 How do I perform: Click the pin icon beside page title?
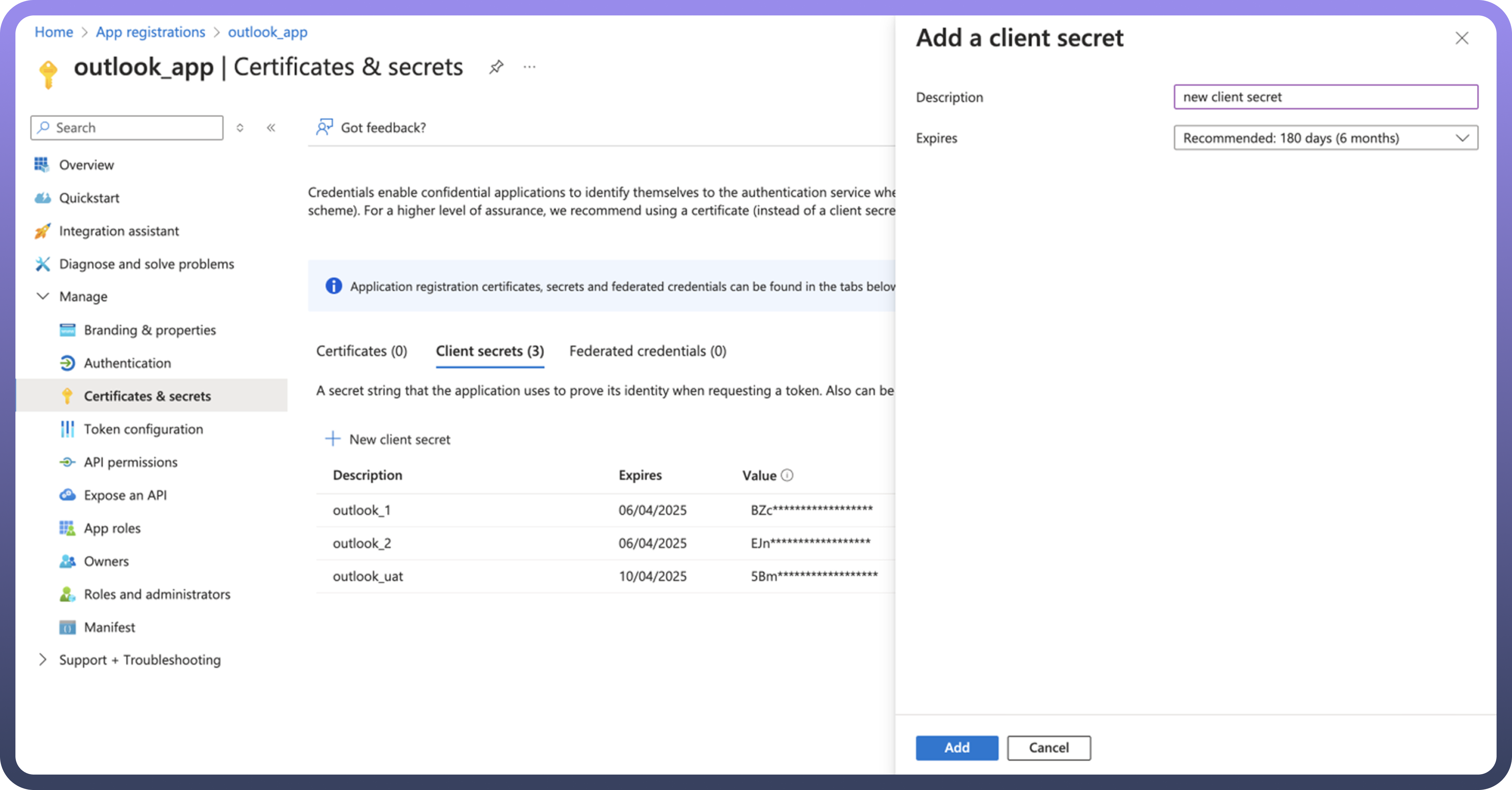[x=496, y=67]
